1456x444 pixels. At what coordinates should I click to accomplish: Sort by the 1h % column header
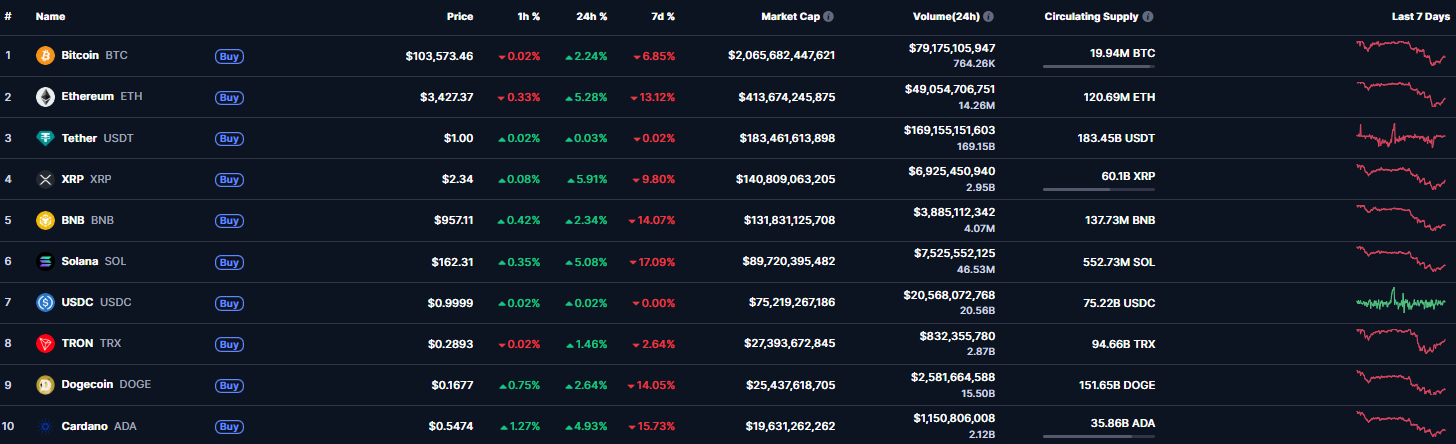(x=527, y=17)
